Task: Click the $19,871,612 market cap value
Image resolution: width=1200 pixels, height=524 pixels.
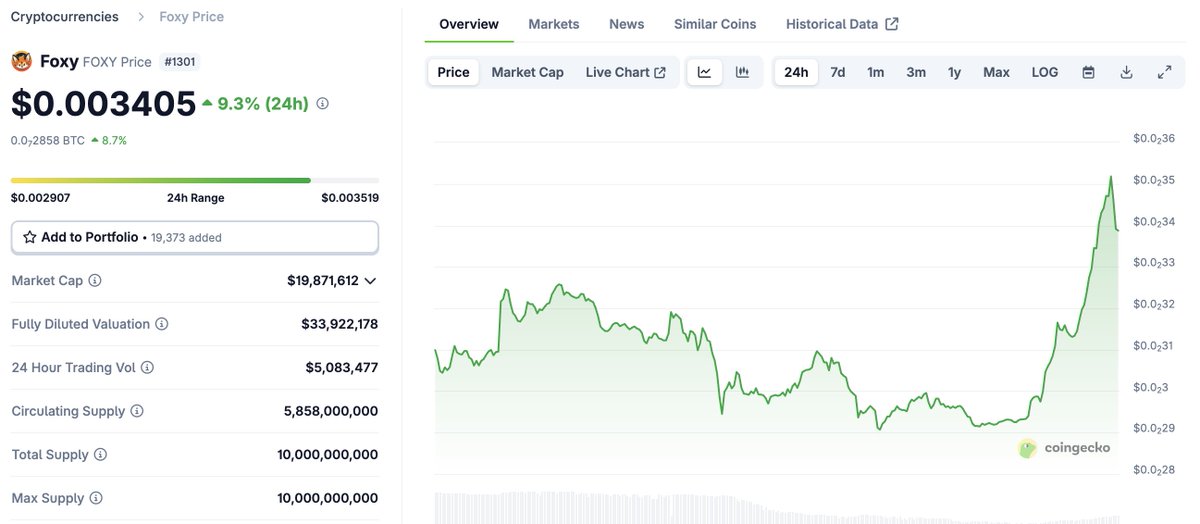Action: pyautogui.click(x=323, y=281)
